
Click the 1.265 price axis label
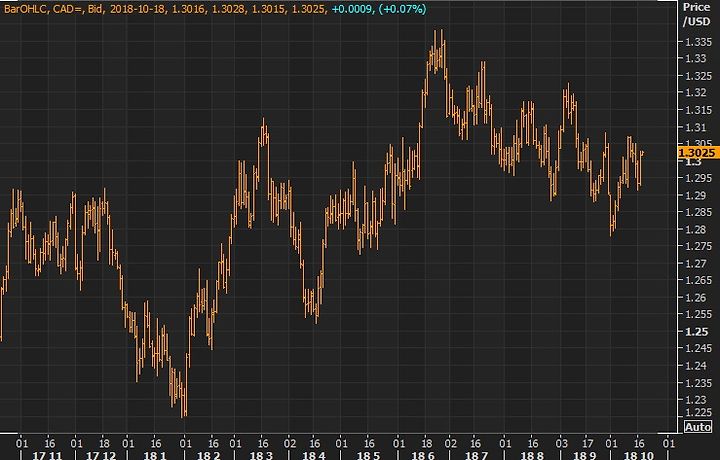pyautogui.click(x=697, y=280)
